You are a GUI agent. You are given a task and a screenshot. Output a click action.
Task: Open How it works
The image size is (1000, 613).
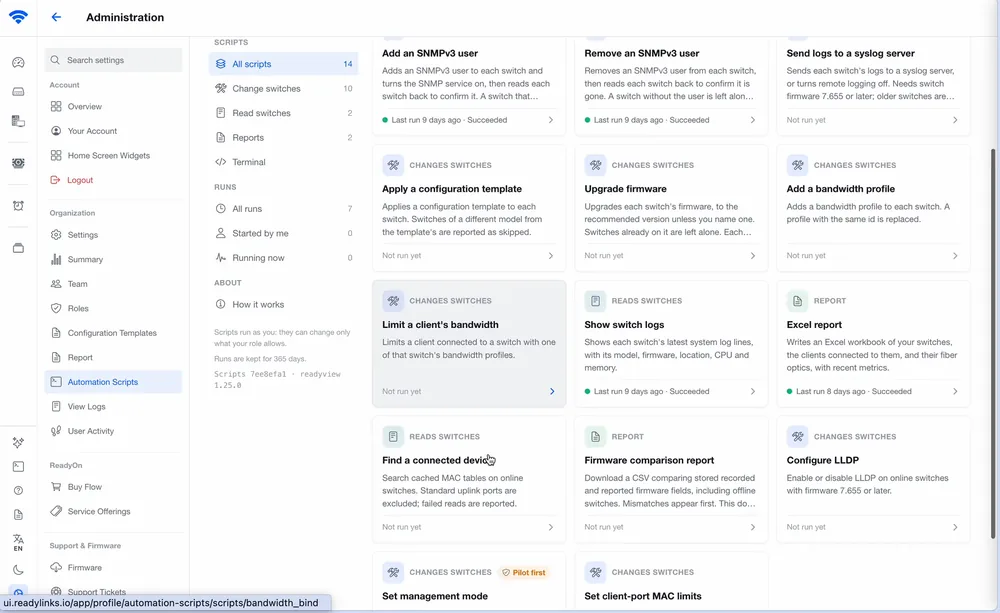pos(283,304)
